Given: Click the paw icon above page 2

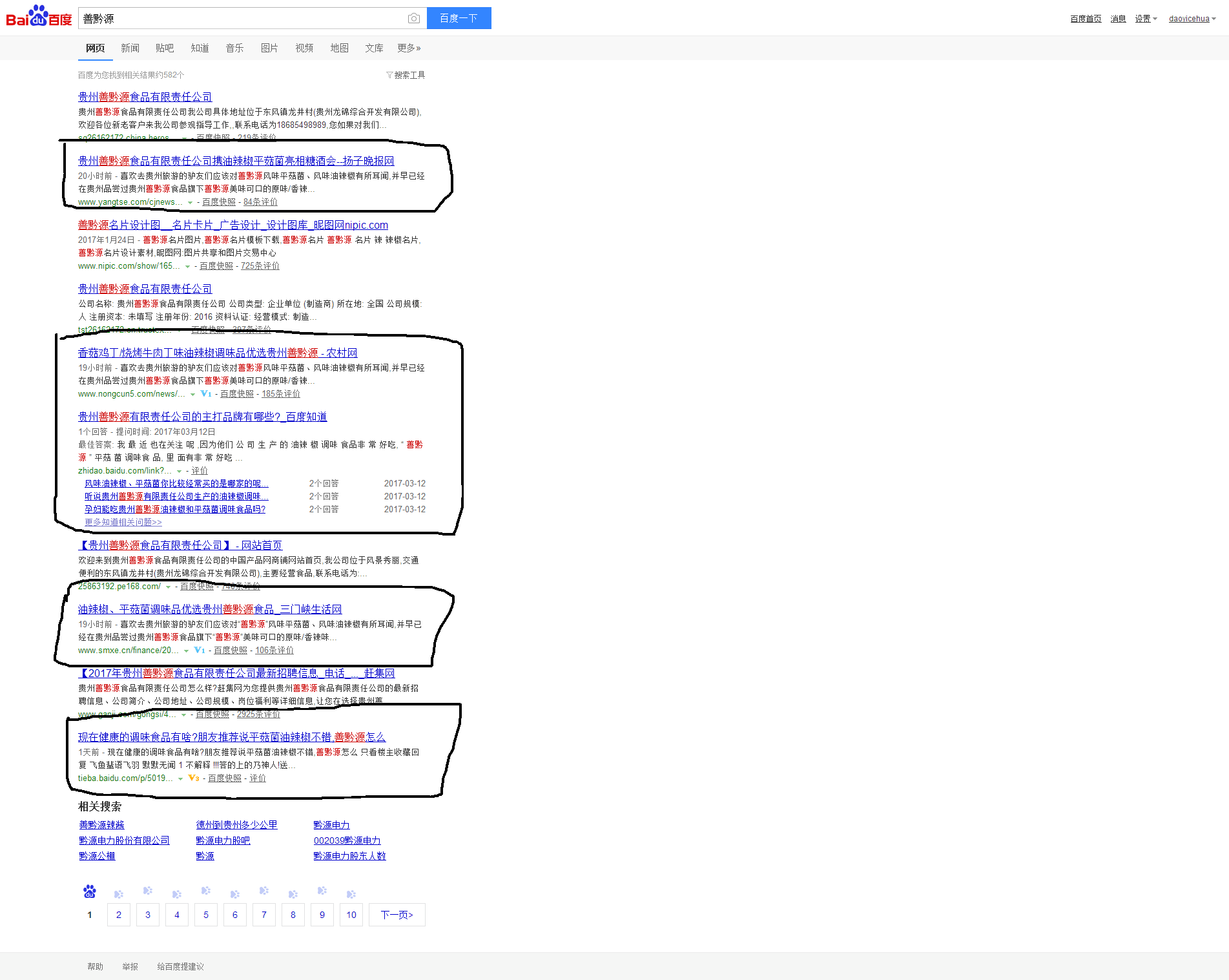Looking at the screenshot, I should [x=119, y=894].
